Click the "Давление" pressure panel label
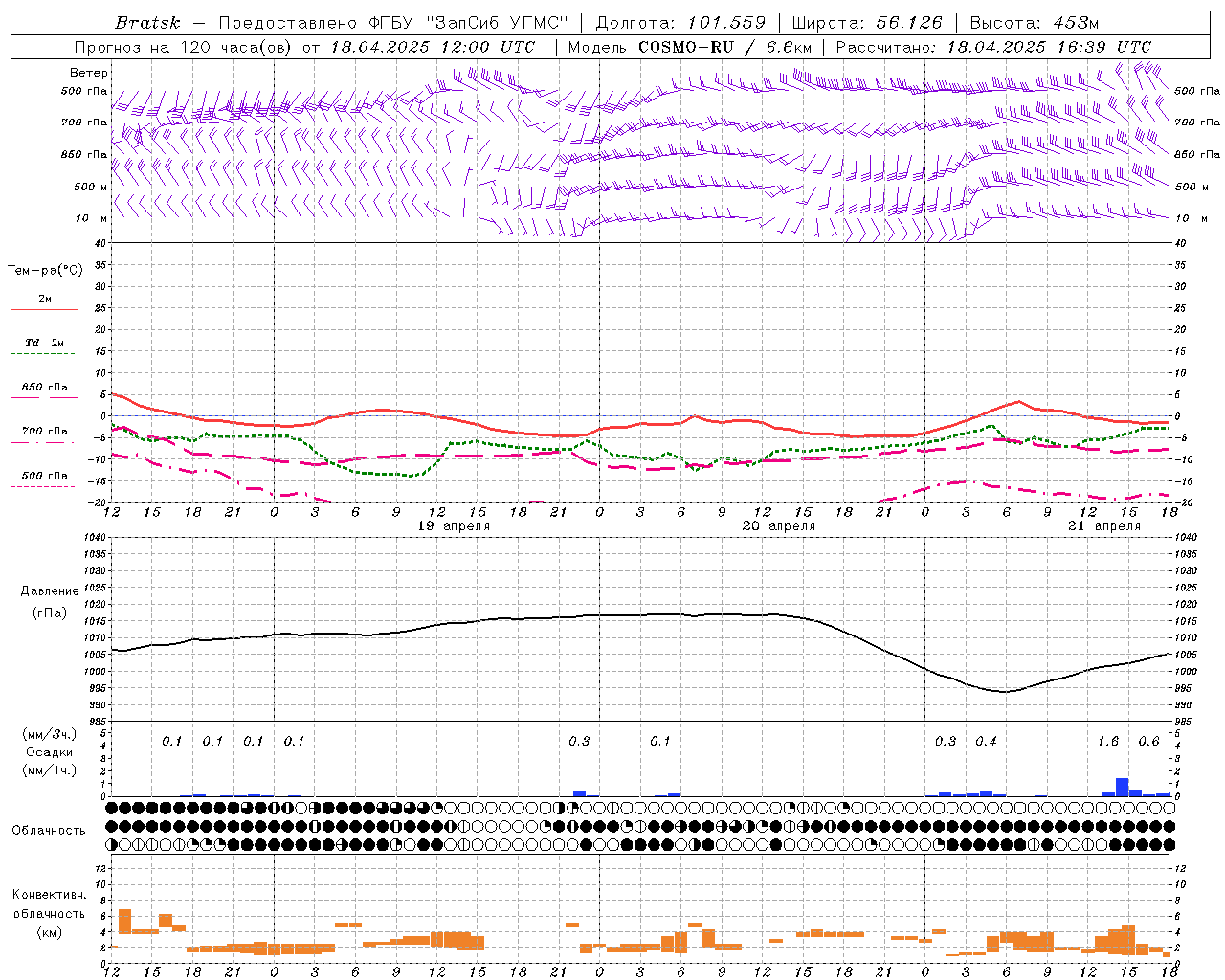The image size is (1225, 980). tap(50, 591)
